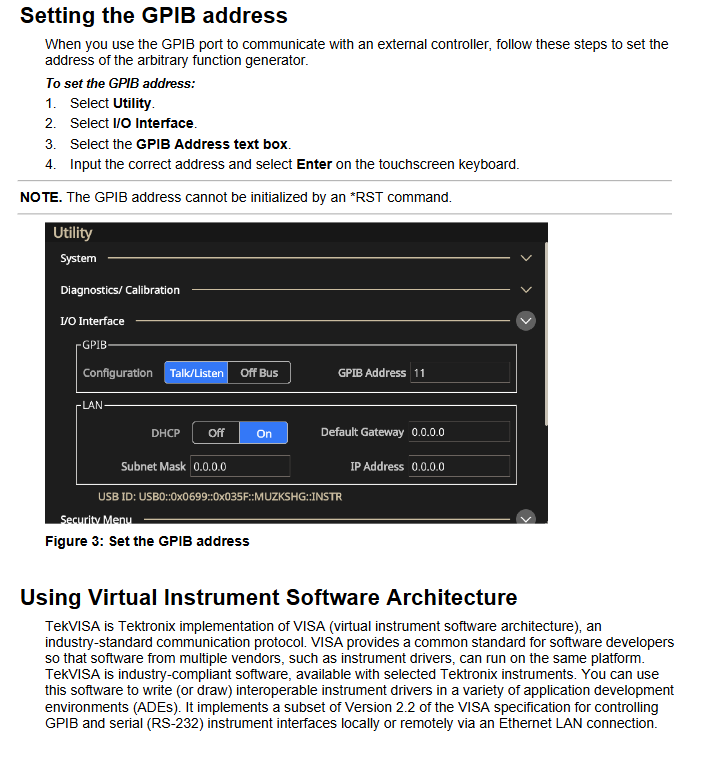Expand the Diagnostics/Calibration chevron arrow
This screenshot has height=759, width=714.
click(x=526, y=290)
